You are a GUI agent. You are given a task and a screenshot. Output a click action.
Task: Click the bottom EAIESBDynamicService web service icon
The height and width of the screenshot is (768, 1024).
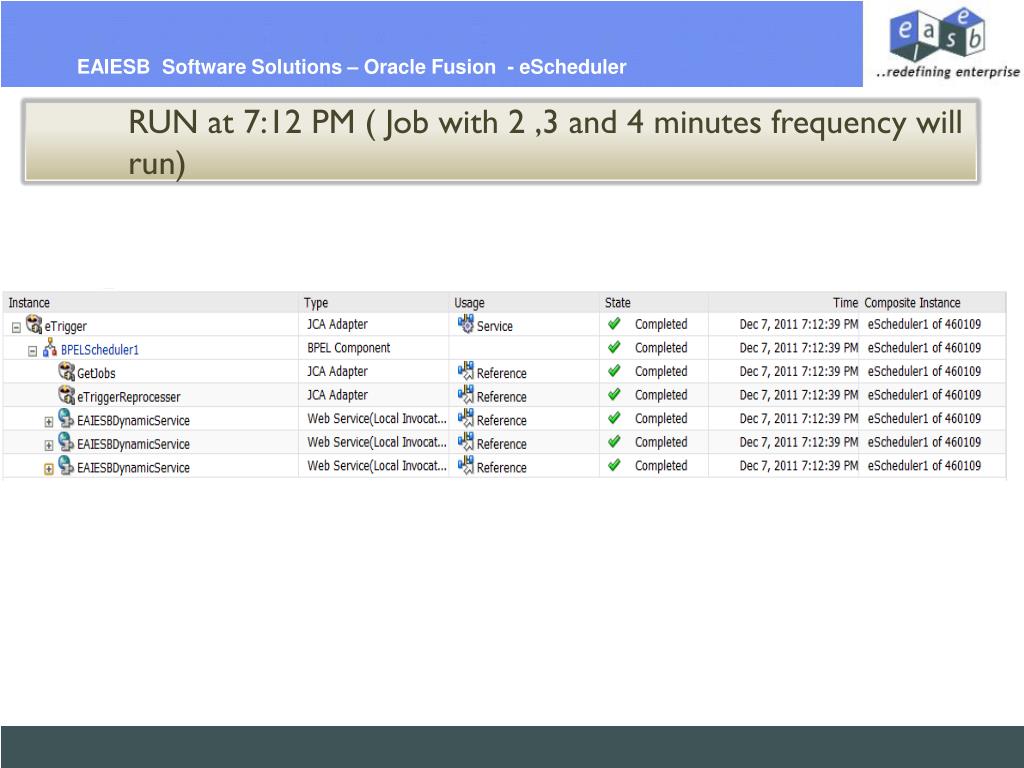click(x=66, y=465)
